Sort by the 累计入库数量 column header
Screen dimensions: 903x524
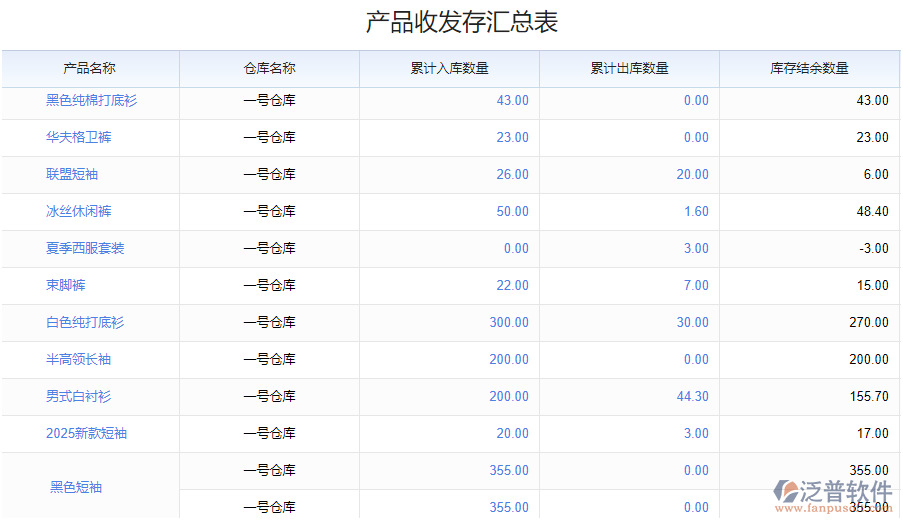click(x=449, y=68)
